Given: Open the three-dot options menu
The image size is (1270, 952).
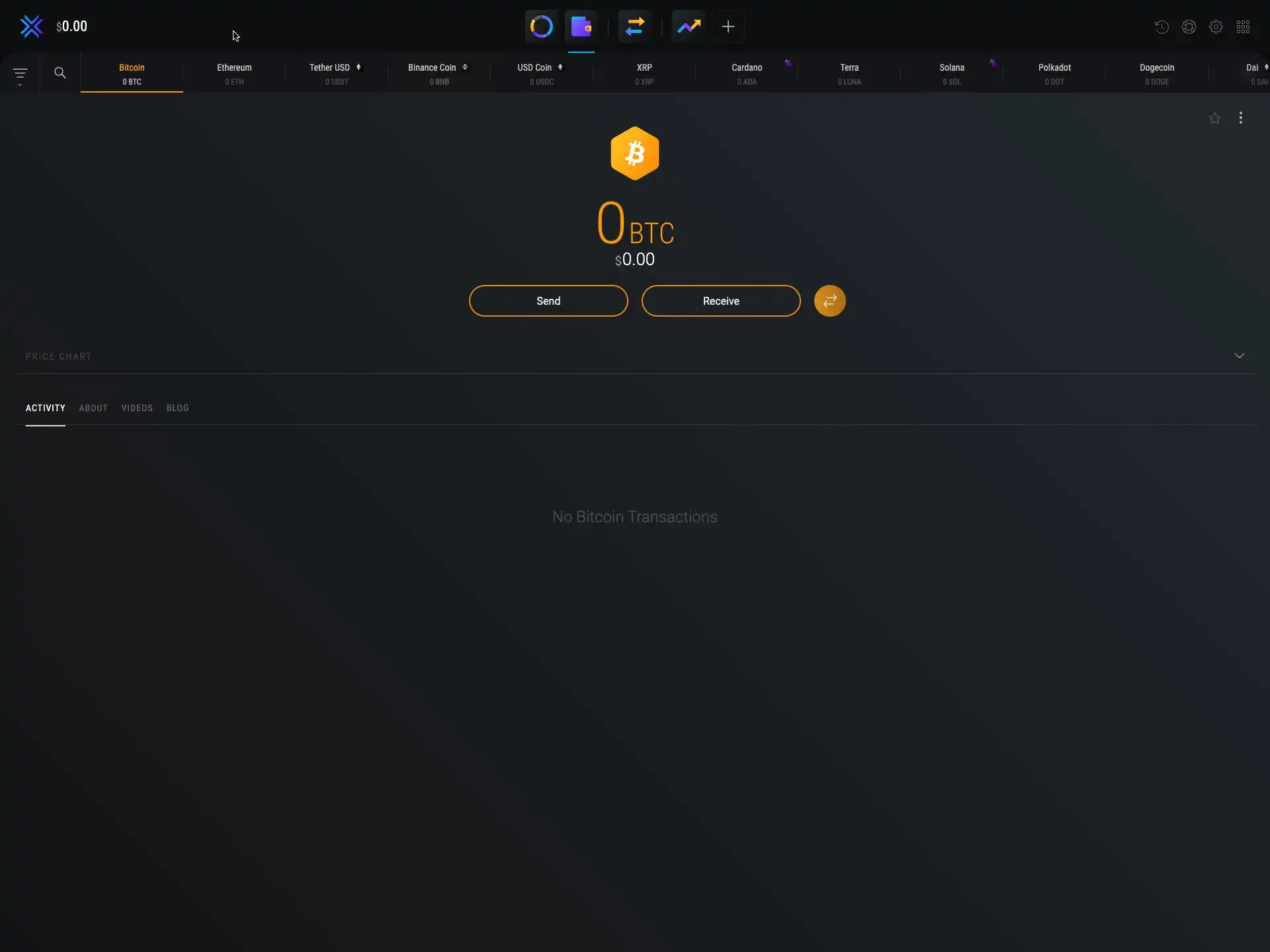Looking at the screenshot, I should point(1240,118).
